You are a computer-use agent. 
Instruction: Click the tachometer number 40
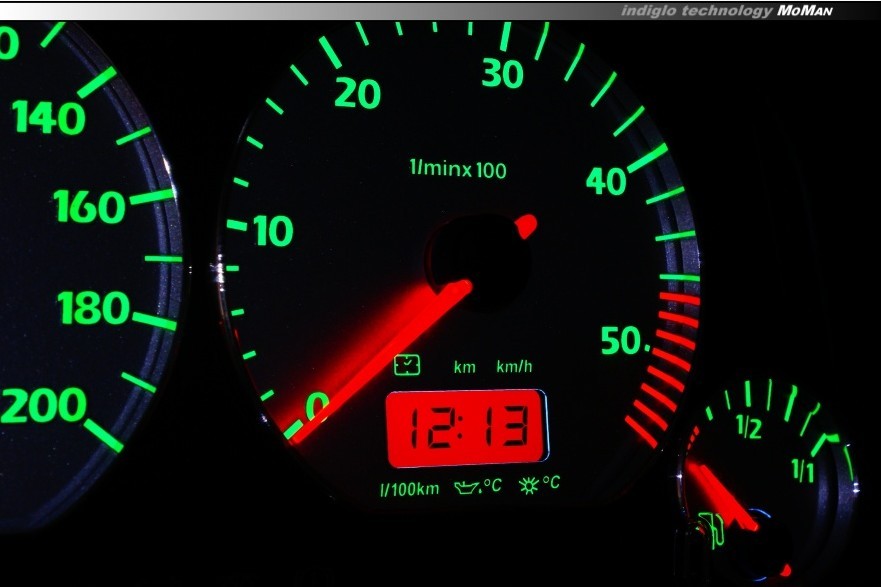606,181
